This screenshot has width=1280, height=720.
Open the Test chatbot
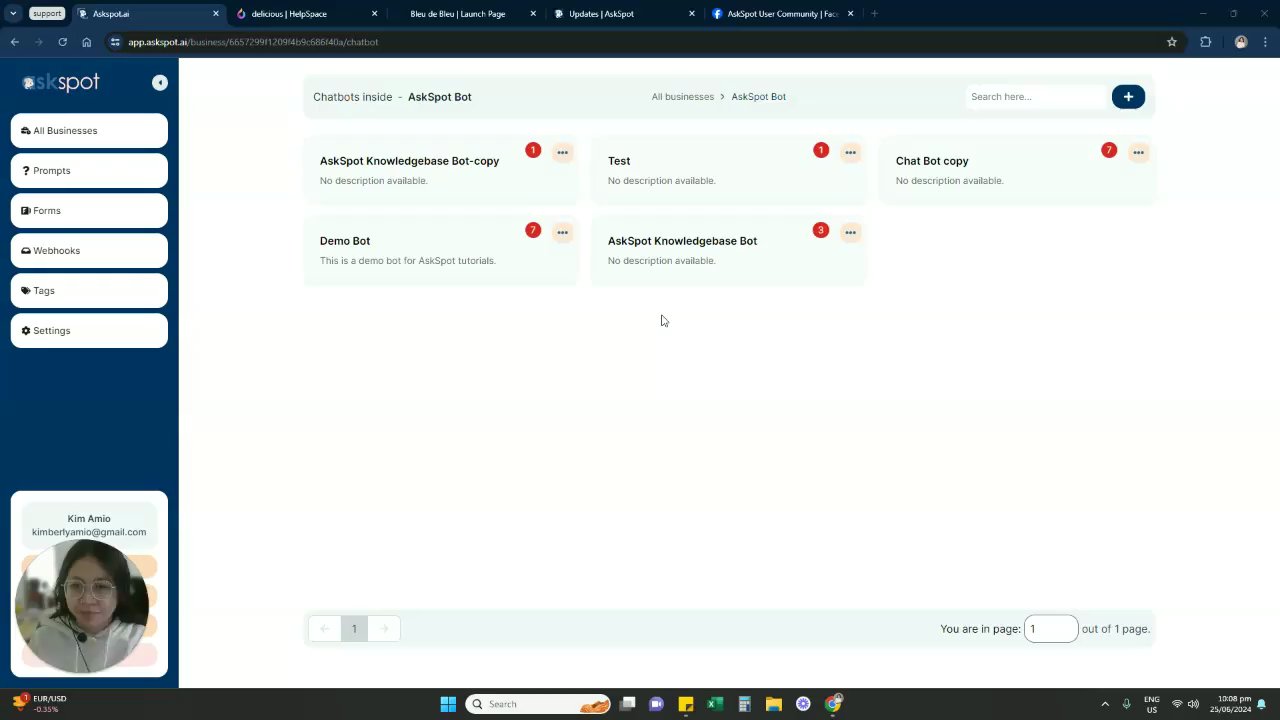coord(619,161)
